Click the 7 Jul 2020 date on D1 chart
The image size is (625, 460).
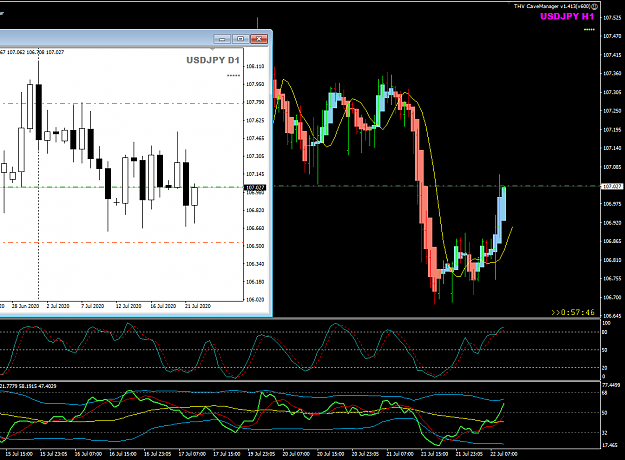point(92,306)
